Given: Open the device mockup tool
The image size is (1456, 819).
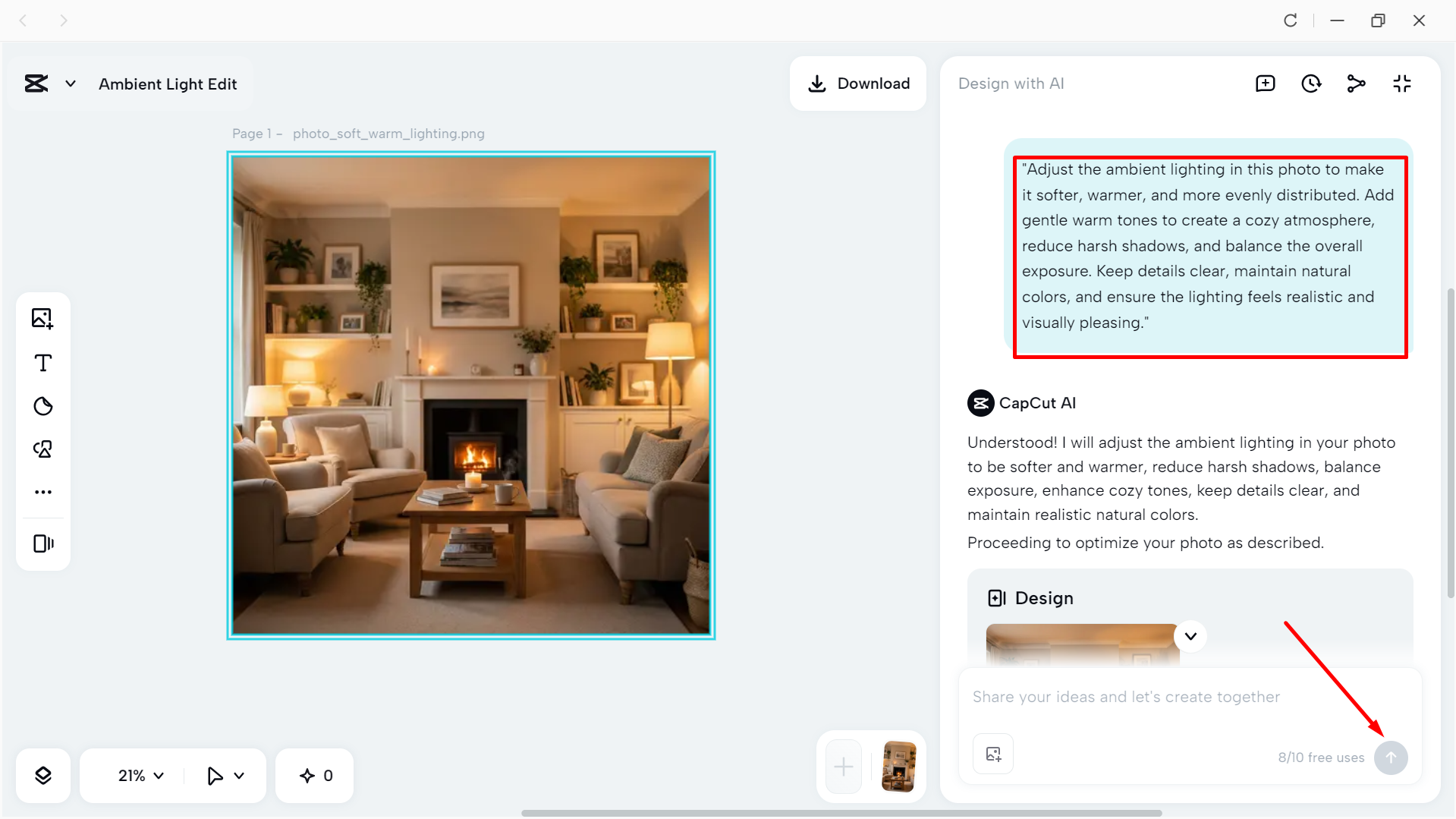Looking at the screenshot, I should click(x=43, y=543).
